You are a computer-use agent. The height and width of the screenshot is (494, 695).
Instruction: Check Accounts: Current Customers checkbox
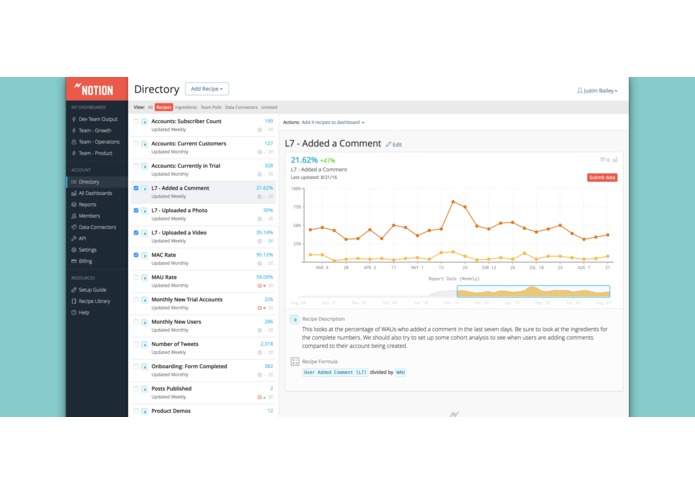pyautogui.click(x=136, y=143)
